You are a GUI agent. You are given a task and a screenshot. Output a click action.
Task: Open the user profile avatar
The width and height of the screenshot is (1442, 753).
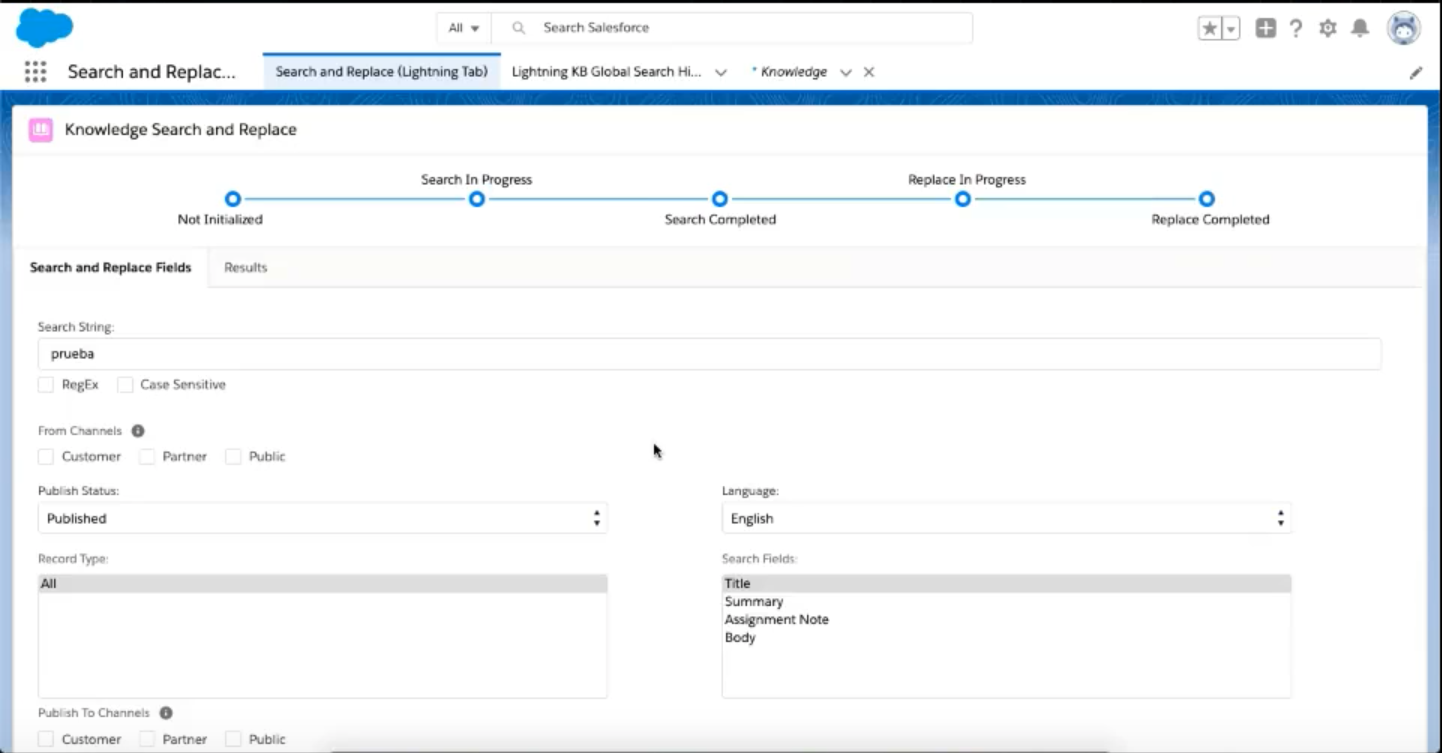[x=1404, y=28]
